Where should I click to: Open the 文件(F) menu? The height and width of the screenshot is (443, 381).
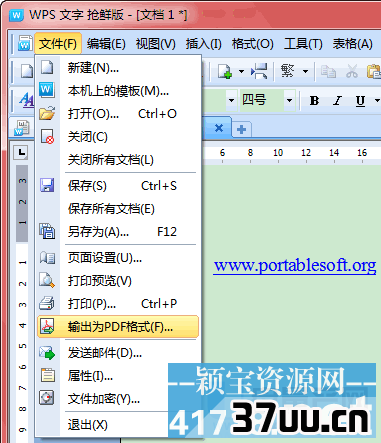[58, 44]
